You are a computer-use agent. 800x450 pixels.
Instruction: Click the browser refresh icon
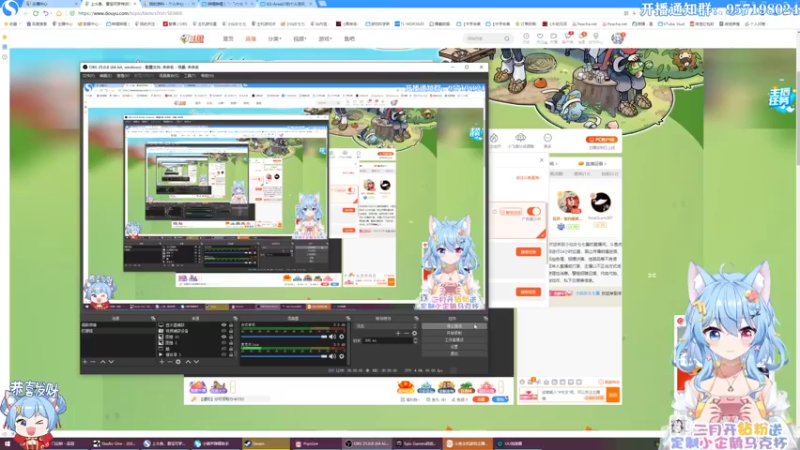(x=36, y=13)
